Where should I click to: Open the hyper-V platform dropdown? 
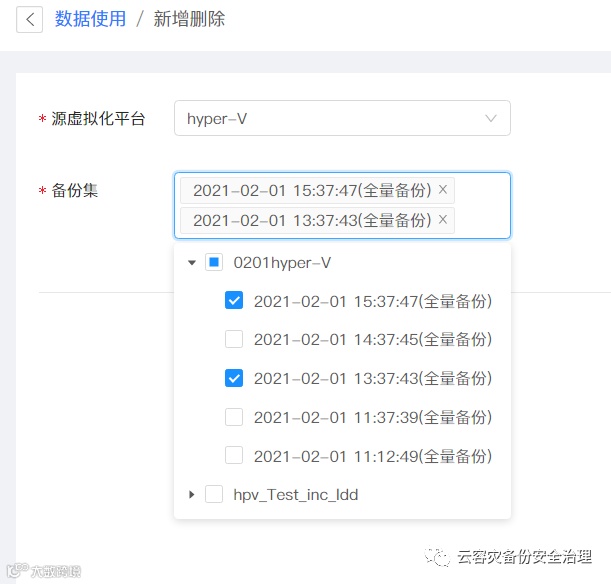pyautogui.click(x=342, y=118)
